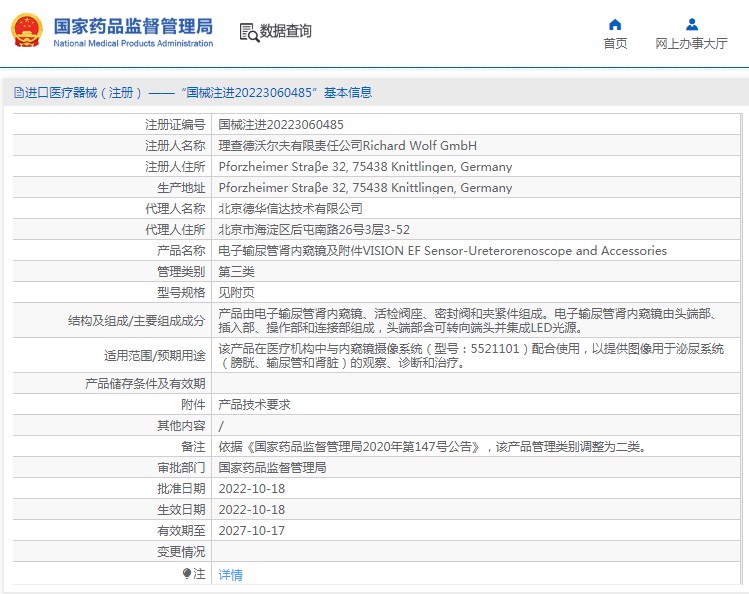The width and height of the screenshot is (749, 594).
Task: Click the 注册证编号 row label
Action: tap(175, 125)
